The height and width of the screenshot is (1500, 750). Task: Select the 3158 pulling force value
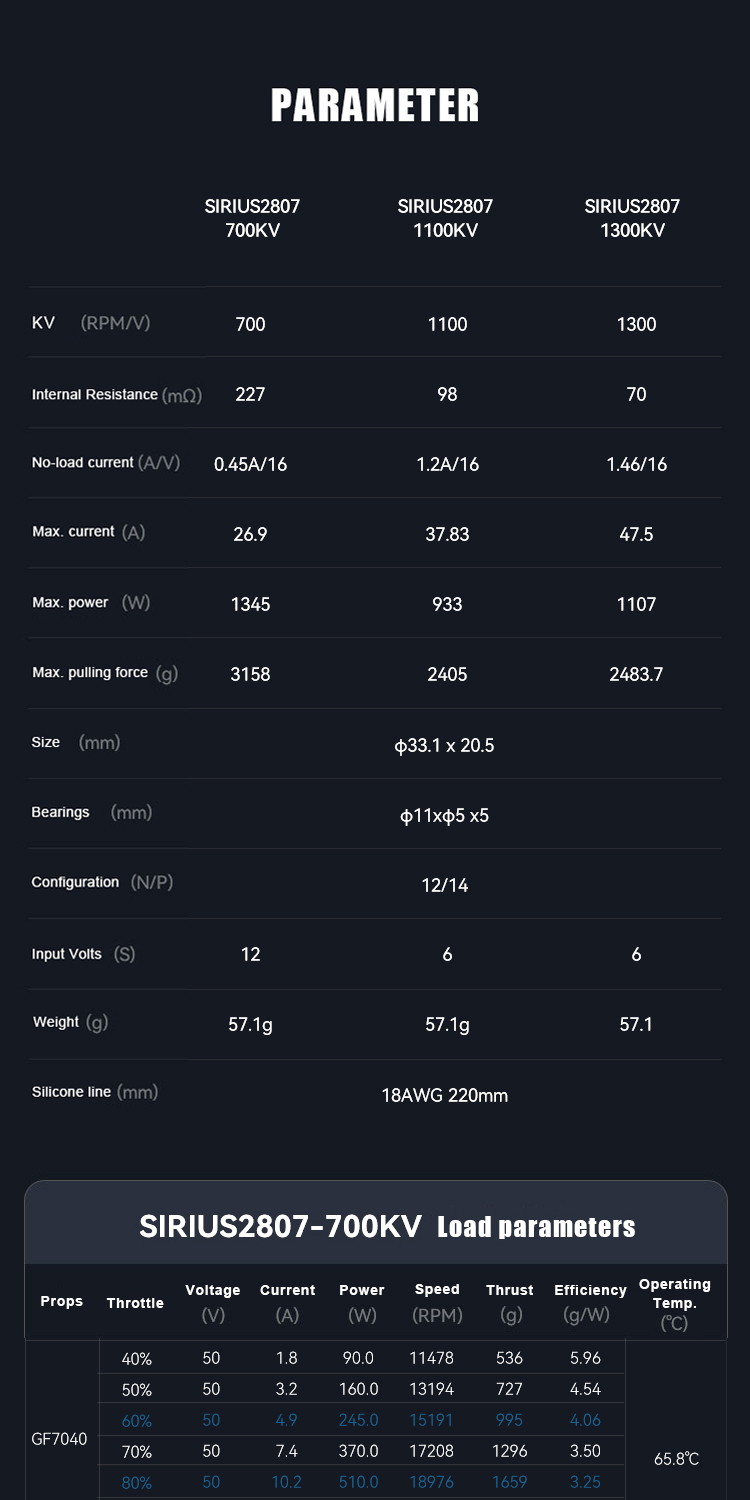click(x=250, y=674)
